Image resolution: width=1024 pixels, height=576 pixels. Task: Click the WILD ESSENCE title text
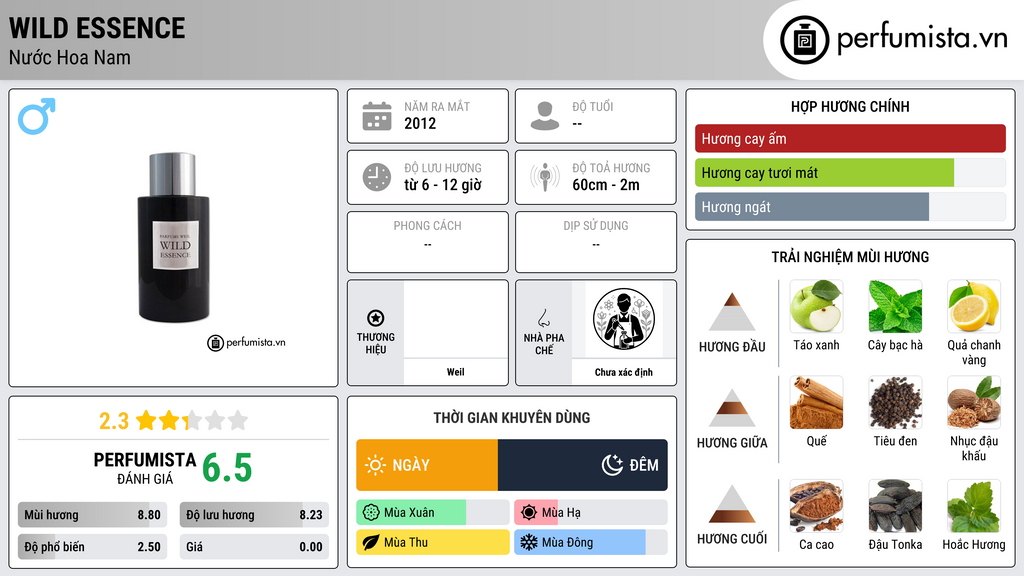tap(97, 29)
